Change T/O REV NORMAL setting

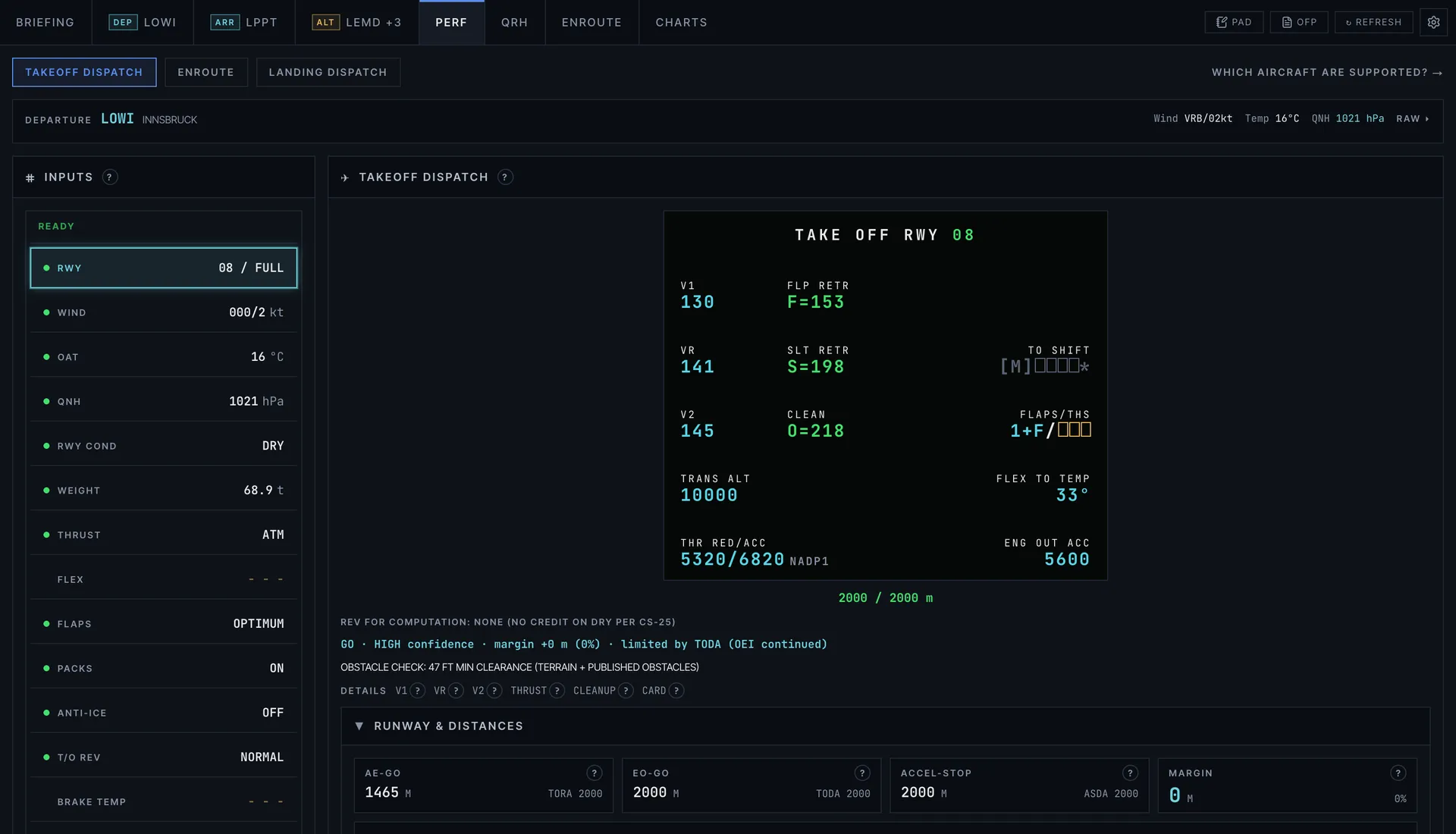click(164, 757)
